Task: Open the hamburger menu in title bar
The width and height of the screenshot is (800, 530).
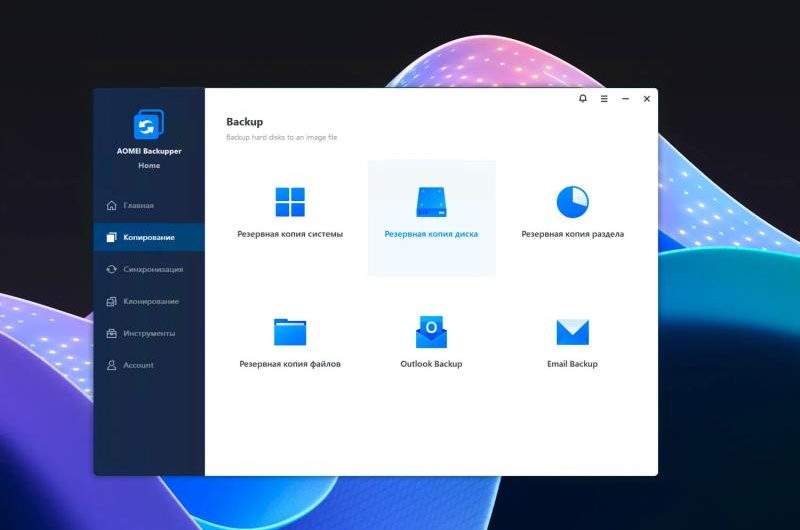Action: click(x=604, y=99)
